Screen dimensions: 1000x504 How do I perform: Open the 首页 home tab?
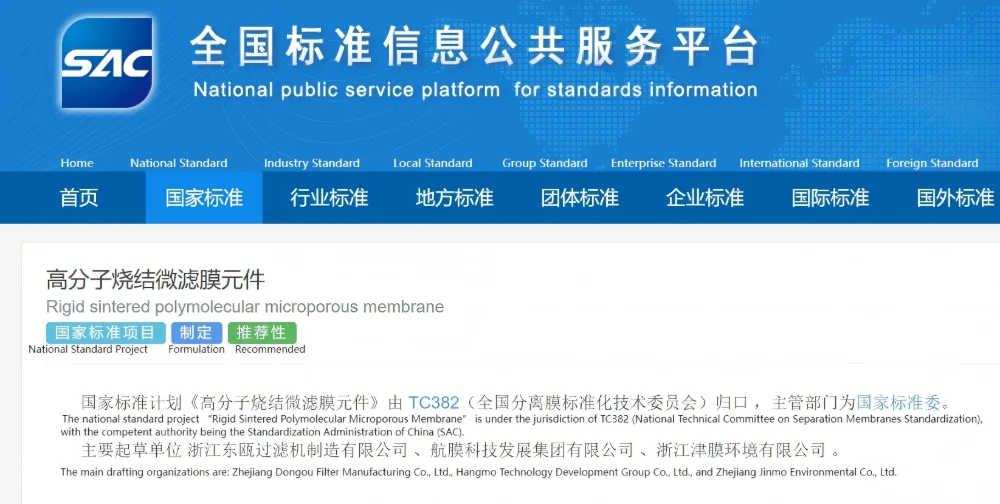tap(79, 198)
